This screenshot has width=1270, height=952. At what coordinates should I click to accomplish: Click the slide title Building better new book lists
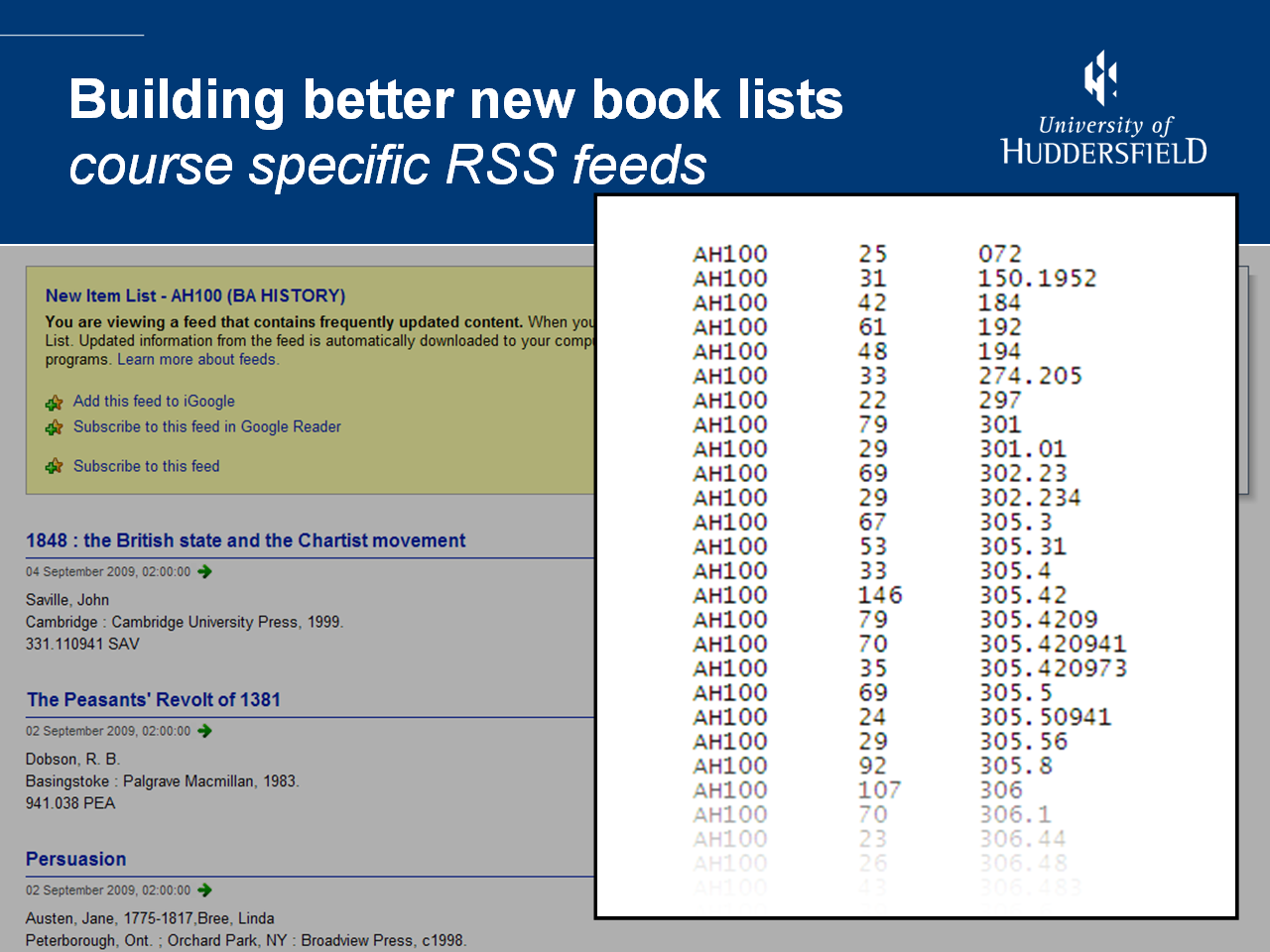point(455,100)
